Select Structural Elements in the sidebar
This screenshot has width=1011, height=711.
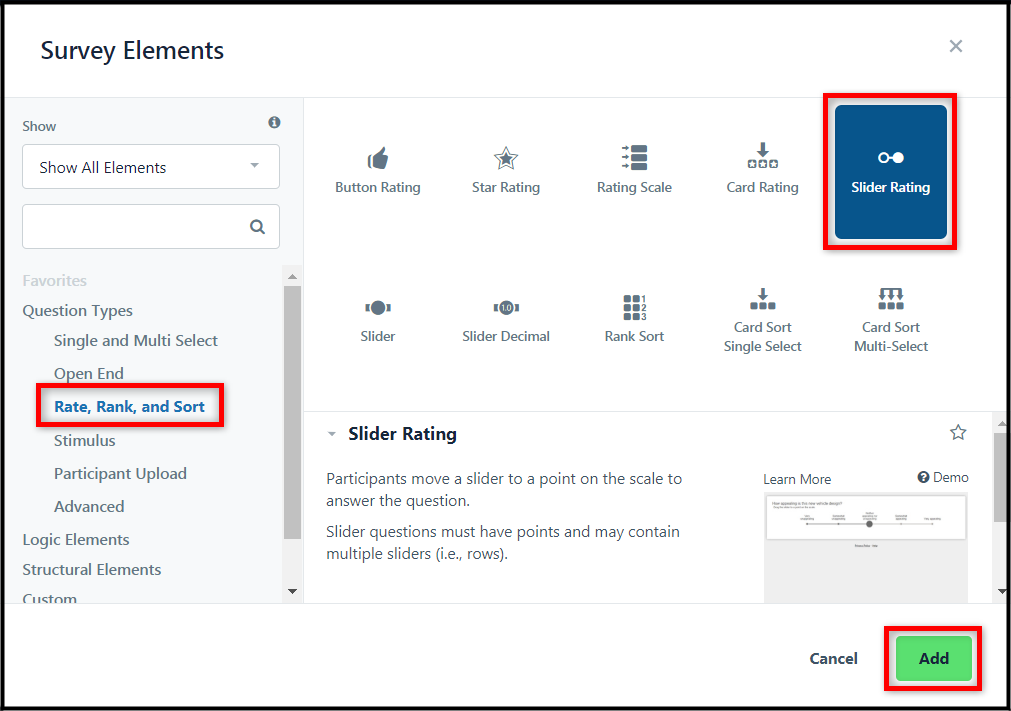coord(92,570)
